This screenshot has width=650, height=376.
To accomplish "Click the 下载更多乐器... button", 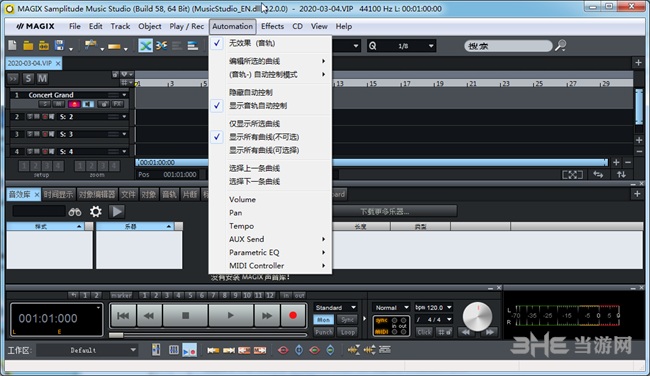I will [x=384, y=211].
